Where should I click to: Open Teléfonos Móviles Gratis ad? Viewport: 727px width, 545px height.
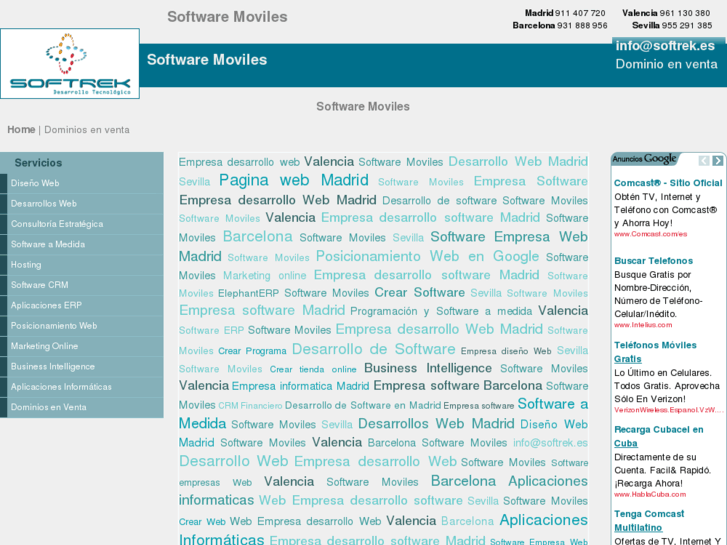click(655, 352)
